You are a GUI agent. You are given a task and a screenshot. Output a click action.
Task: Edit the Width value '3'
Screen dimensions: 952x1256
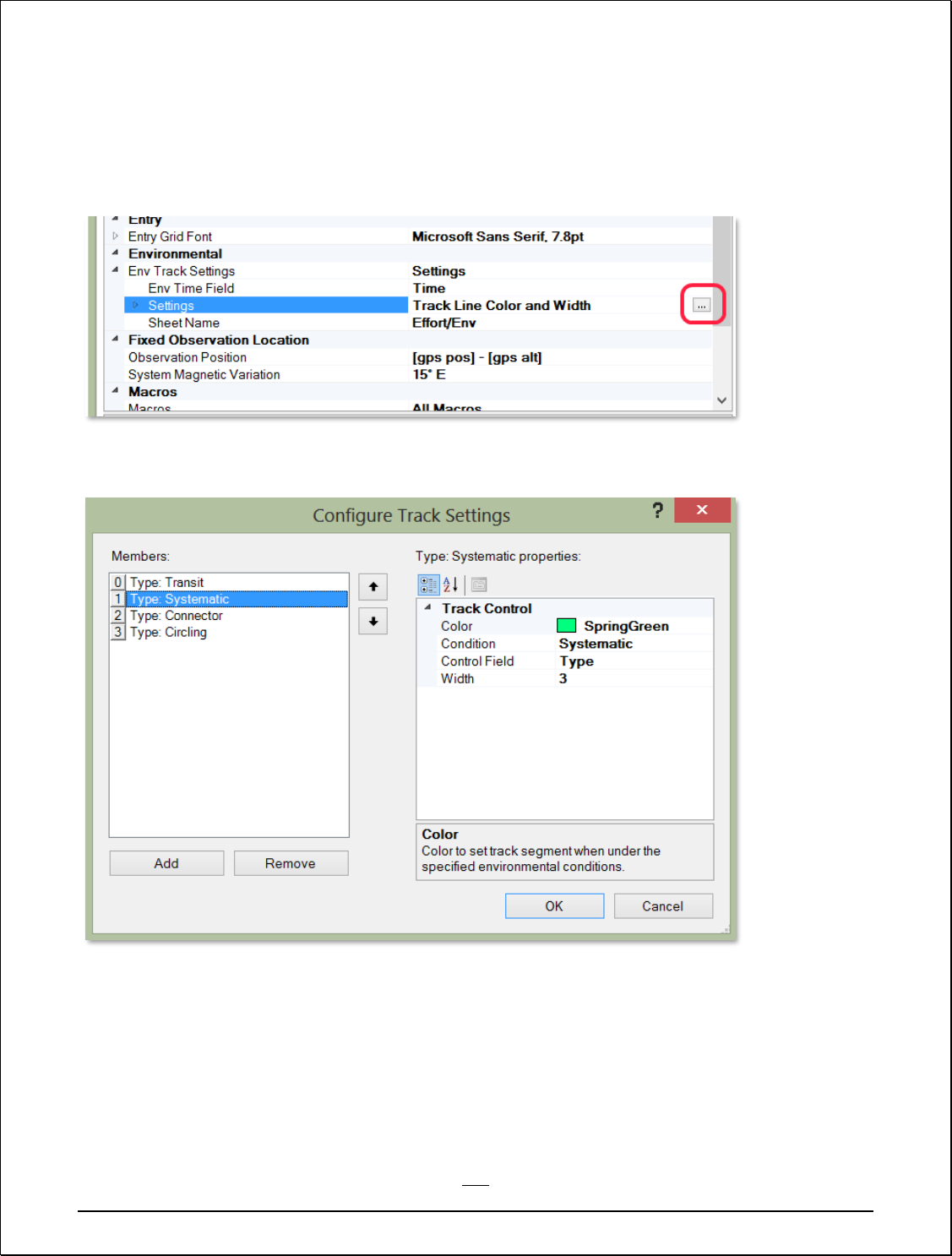[x=563, y=678]
